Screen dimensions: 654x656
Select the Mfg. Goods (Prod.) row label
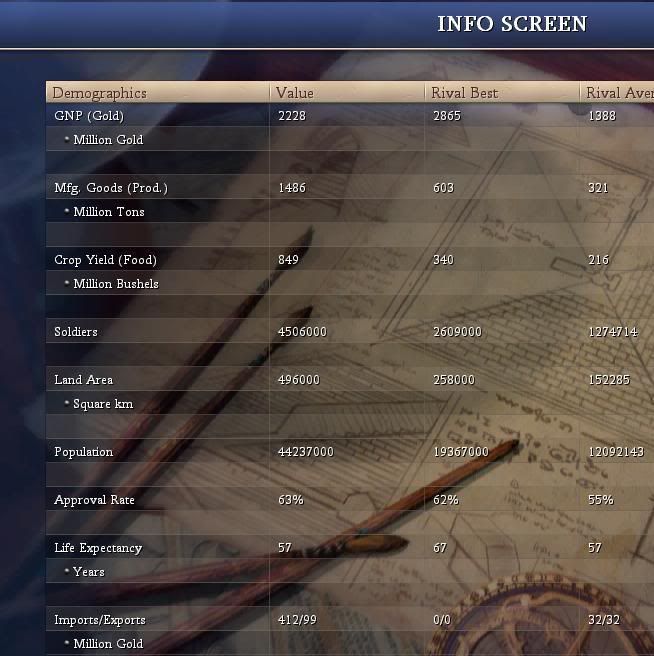[x=111, y=188]
